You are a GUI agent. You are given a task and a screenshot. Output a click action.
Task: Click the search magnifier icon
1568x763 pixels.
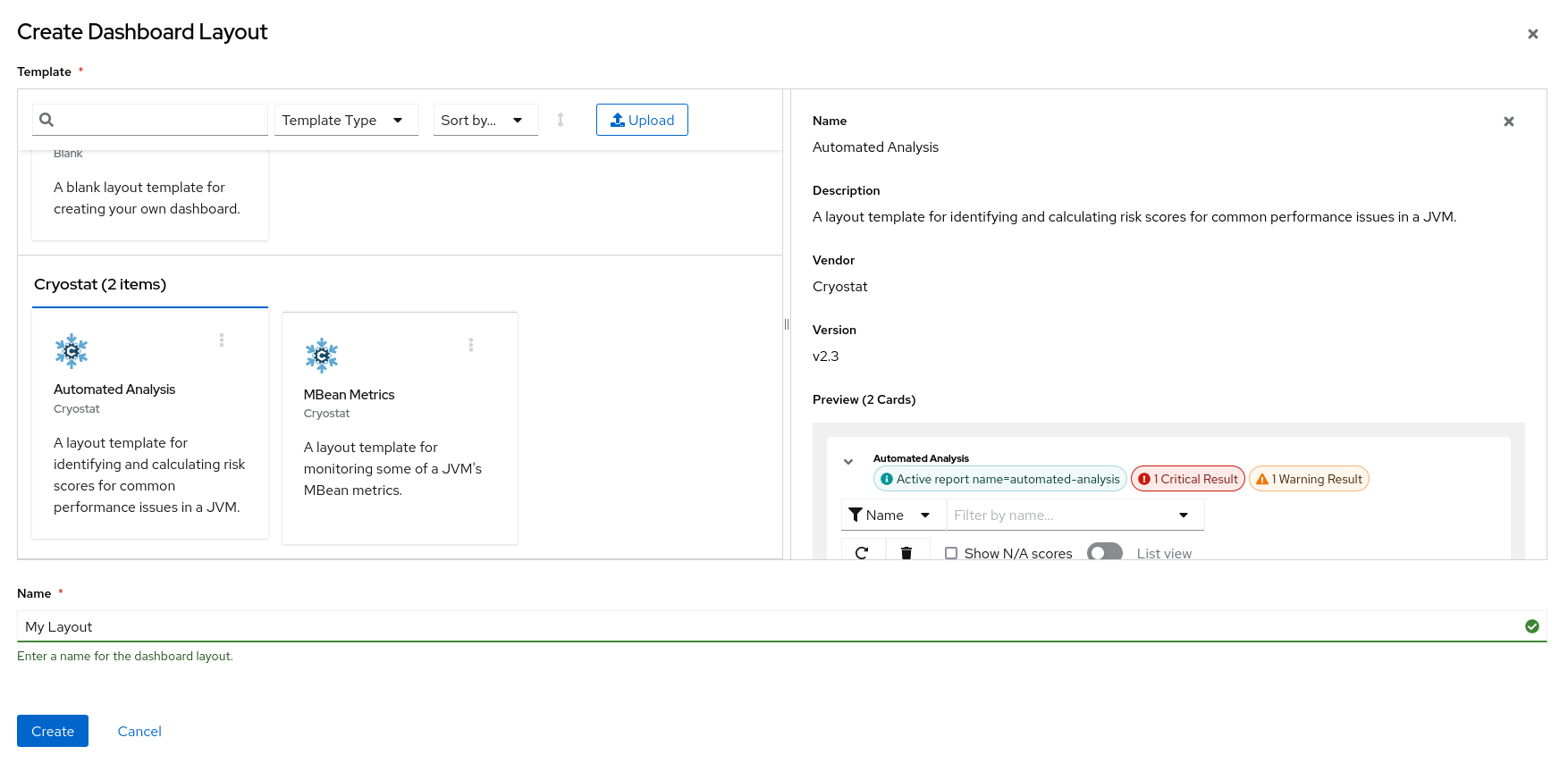pos(47,120)
